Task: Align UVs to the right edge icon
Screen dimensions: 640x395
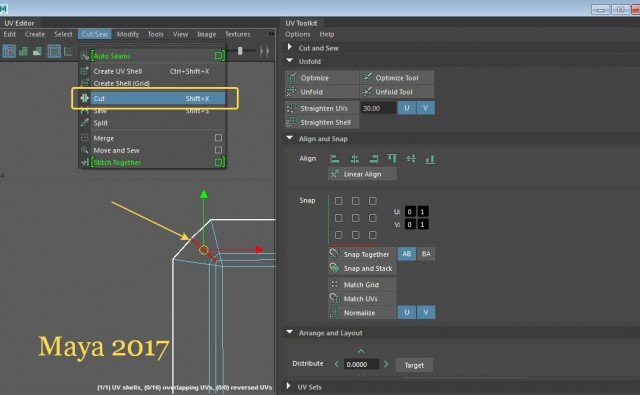Action: (x=373, y=159)
